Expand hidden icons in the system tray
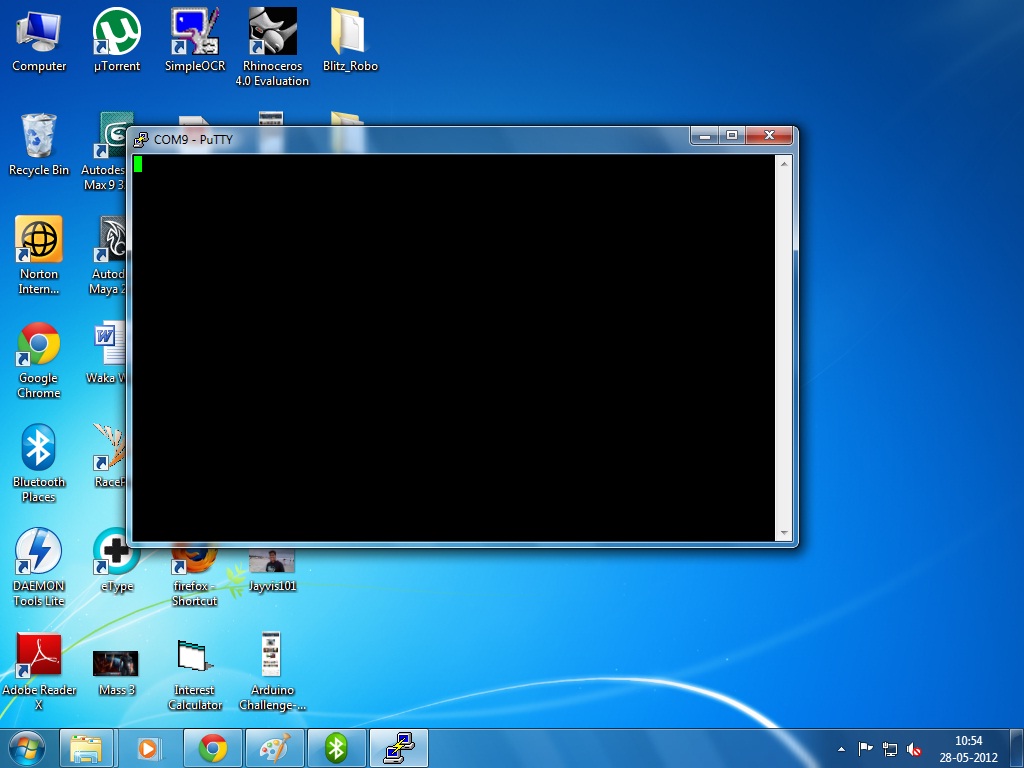The image size is (1024, 768). [x=842, y=747]
